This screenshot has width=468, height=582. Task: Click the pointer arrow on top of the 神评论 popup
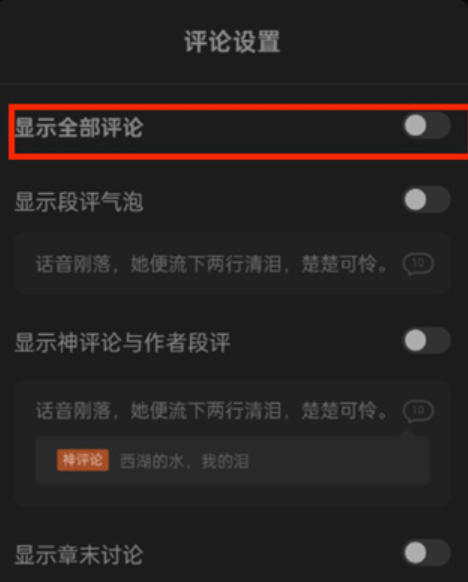click(x=407, y=433)
